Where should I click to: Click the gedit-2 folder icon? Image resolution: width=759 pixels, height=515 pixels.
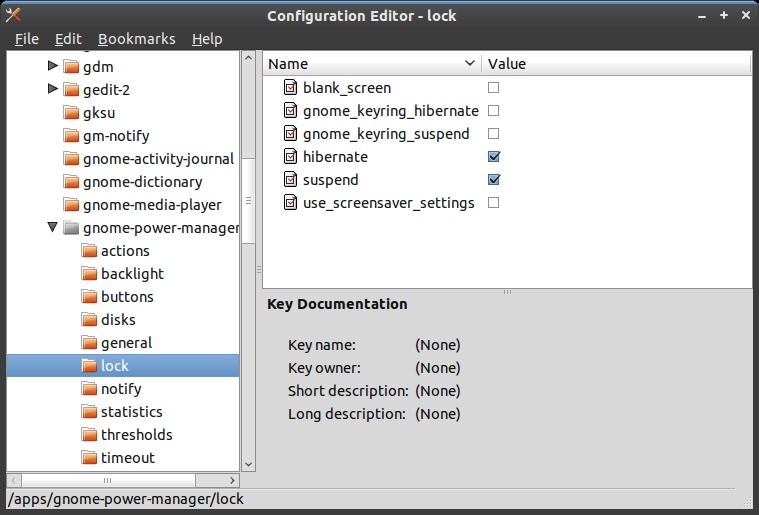point(71,90)
